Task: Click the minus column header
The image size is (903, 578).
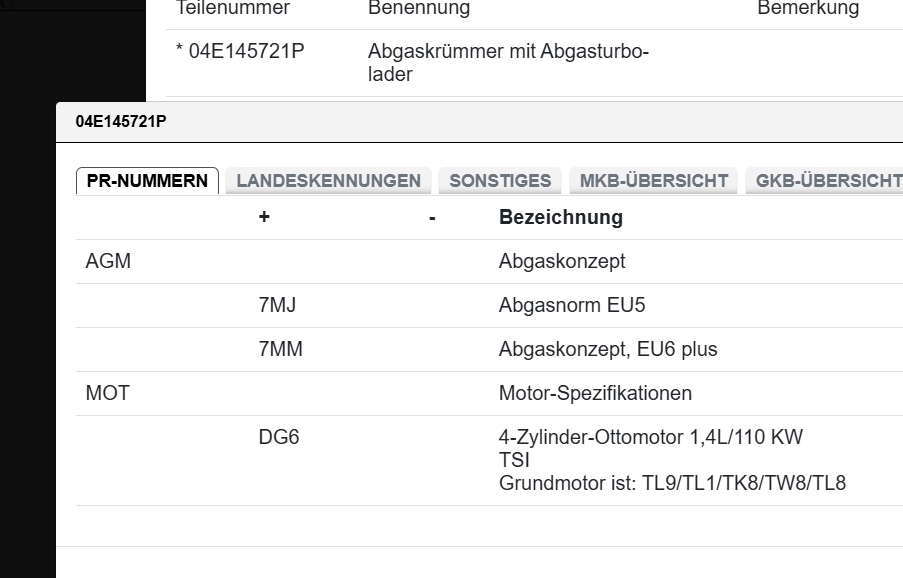Action: 431,217
